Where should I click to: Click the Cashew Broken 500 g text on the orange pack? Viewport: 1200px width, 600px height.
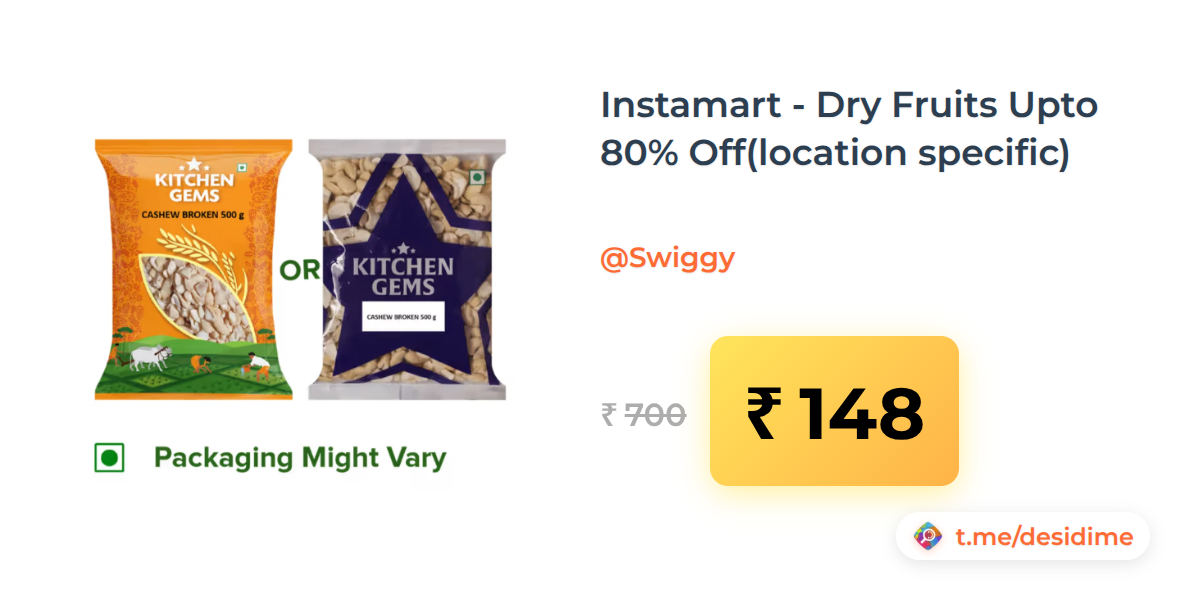click(x=194, y=213)
